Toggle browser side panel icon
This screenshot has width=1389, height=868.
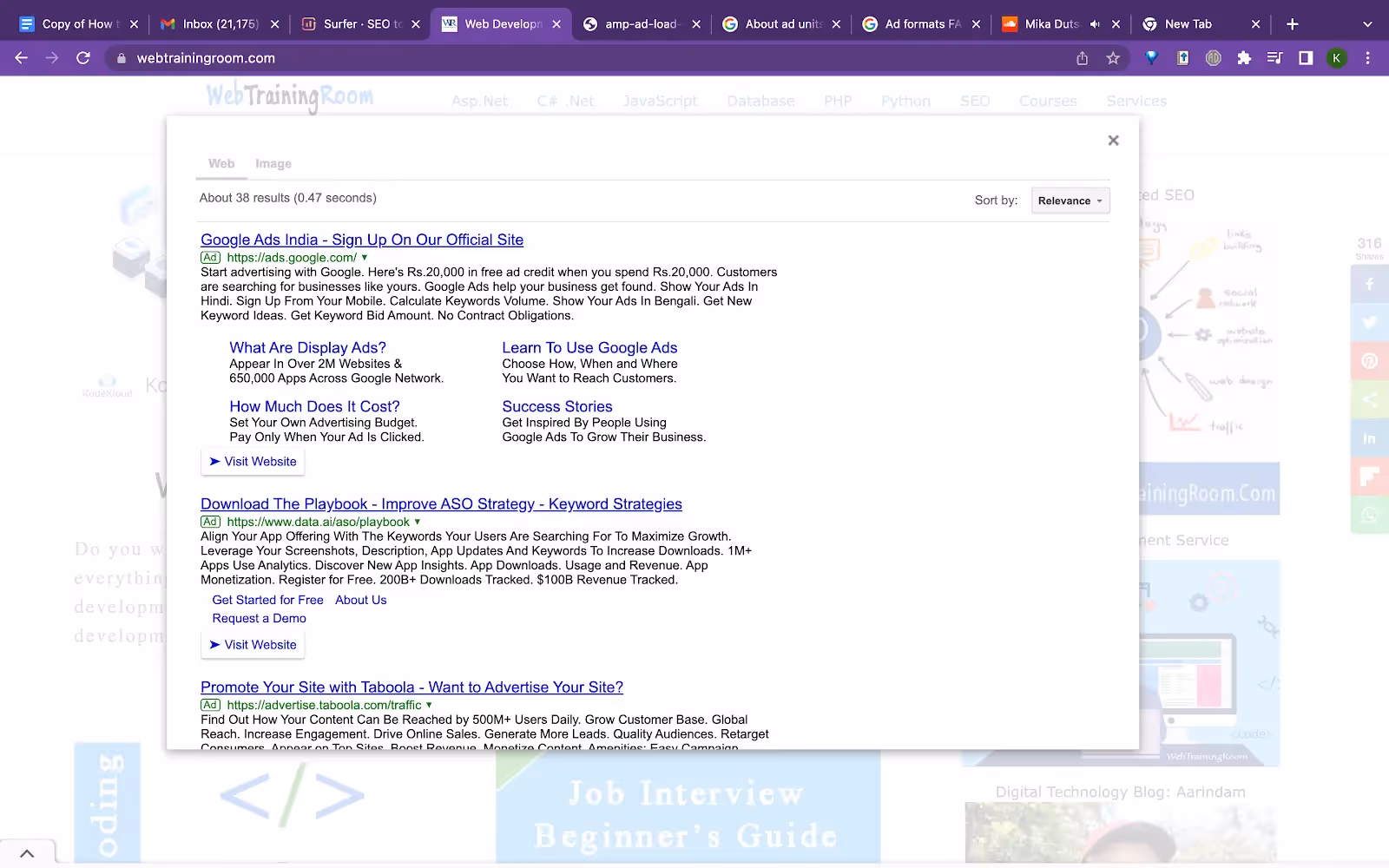(1306, 58)
